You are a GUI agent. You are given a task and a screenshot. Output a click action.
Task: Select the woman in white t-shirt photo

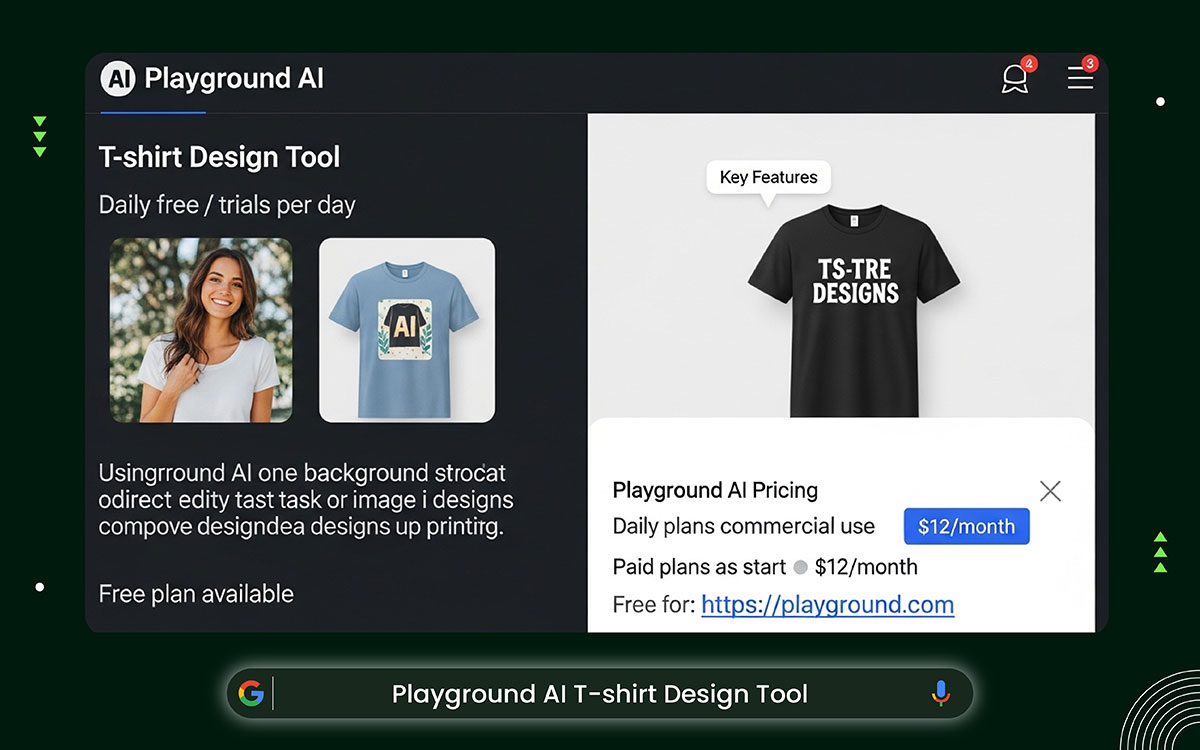[x=200, y=330]
